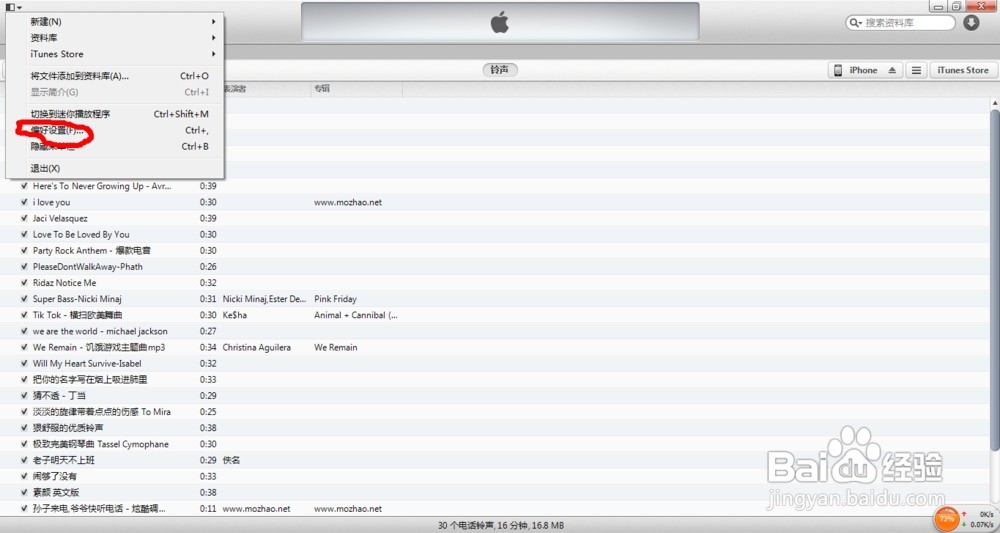
Task: Toggle the Jaci Velasquez checkbox
Action: (x=24, y=218)
